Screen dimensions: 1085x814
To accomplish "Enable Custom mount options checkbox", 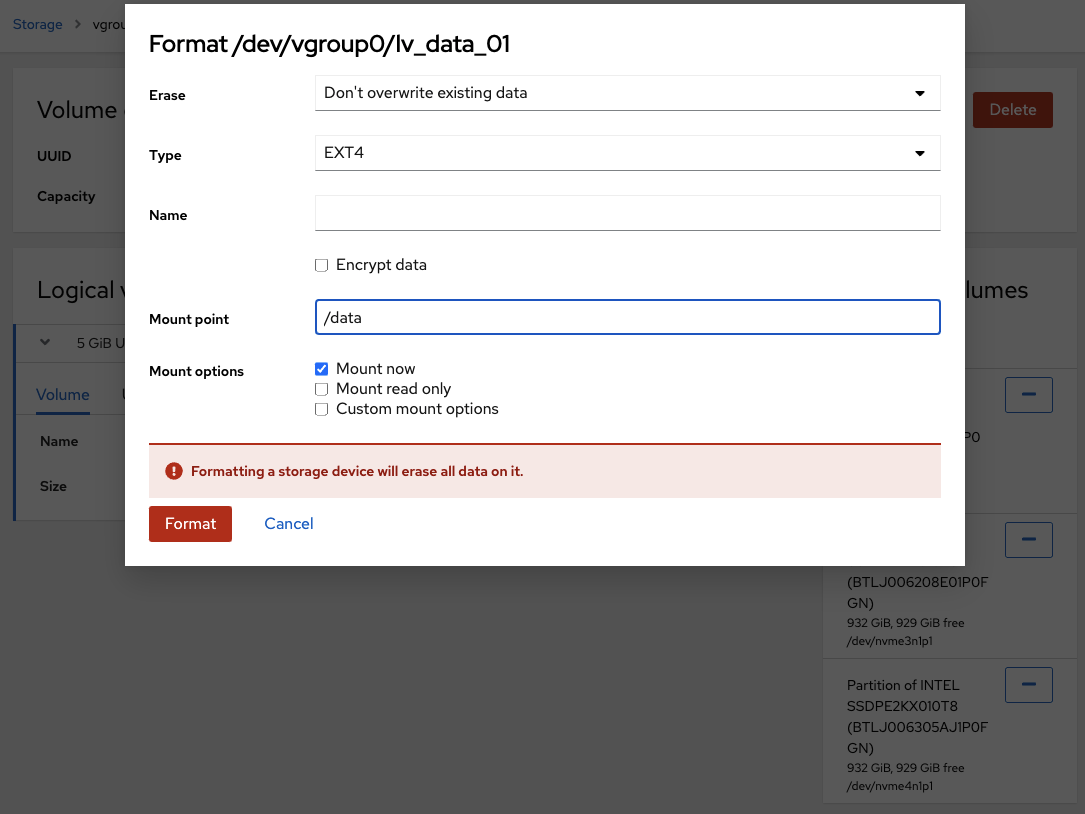I will [322, 409].
